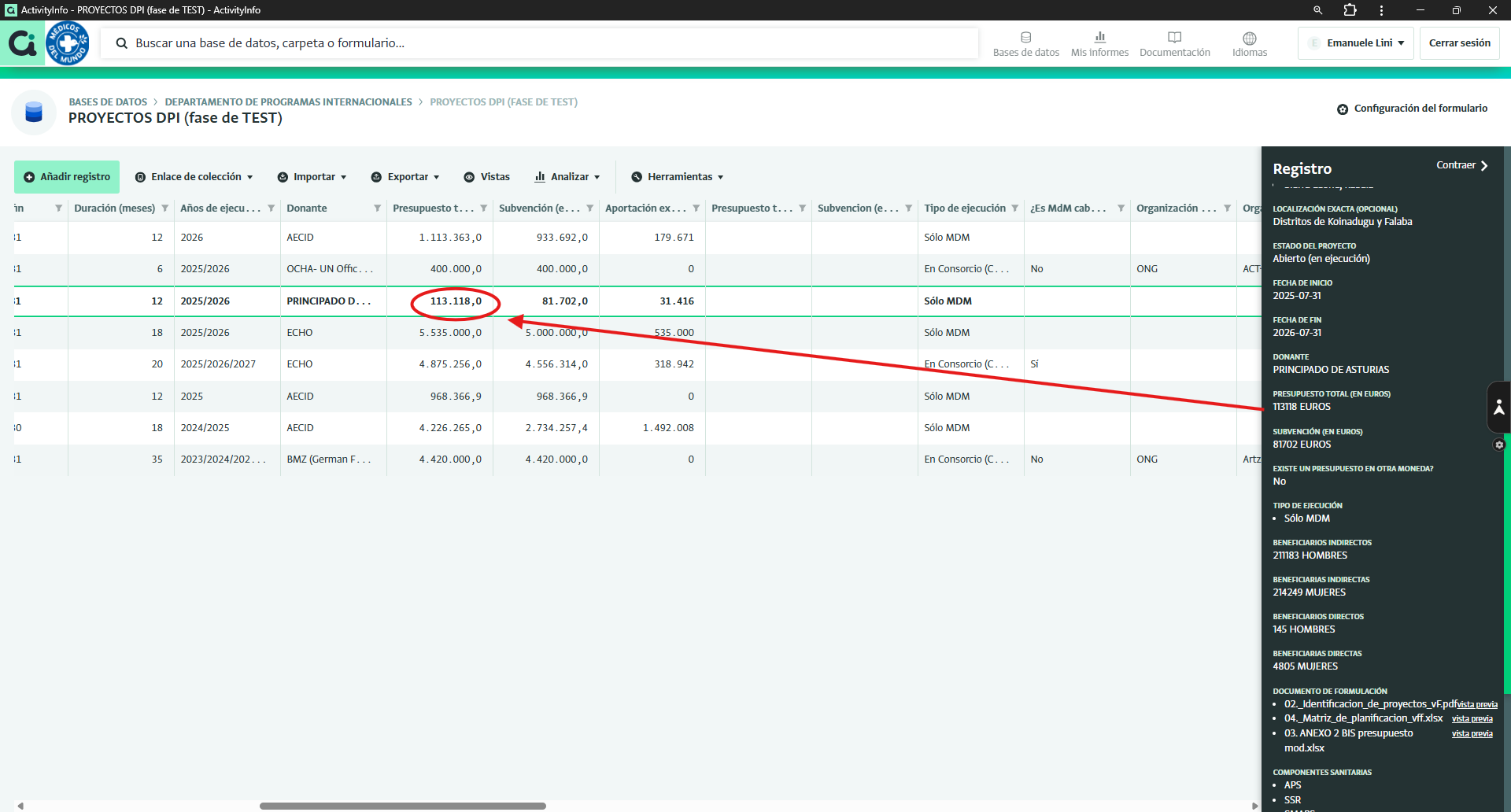Open the Herramientas menu

coord(678,177)
